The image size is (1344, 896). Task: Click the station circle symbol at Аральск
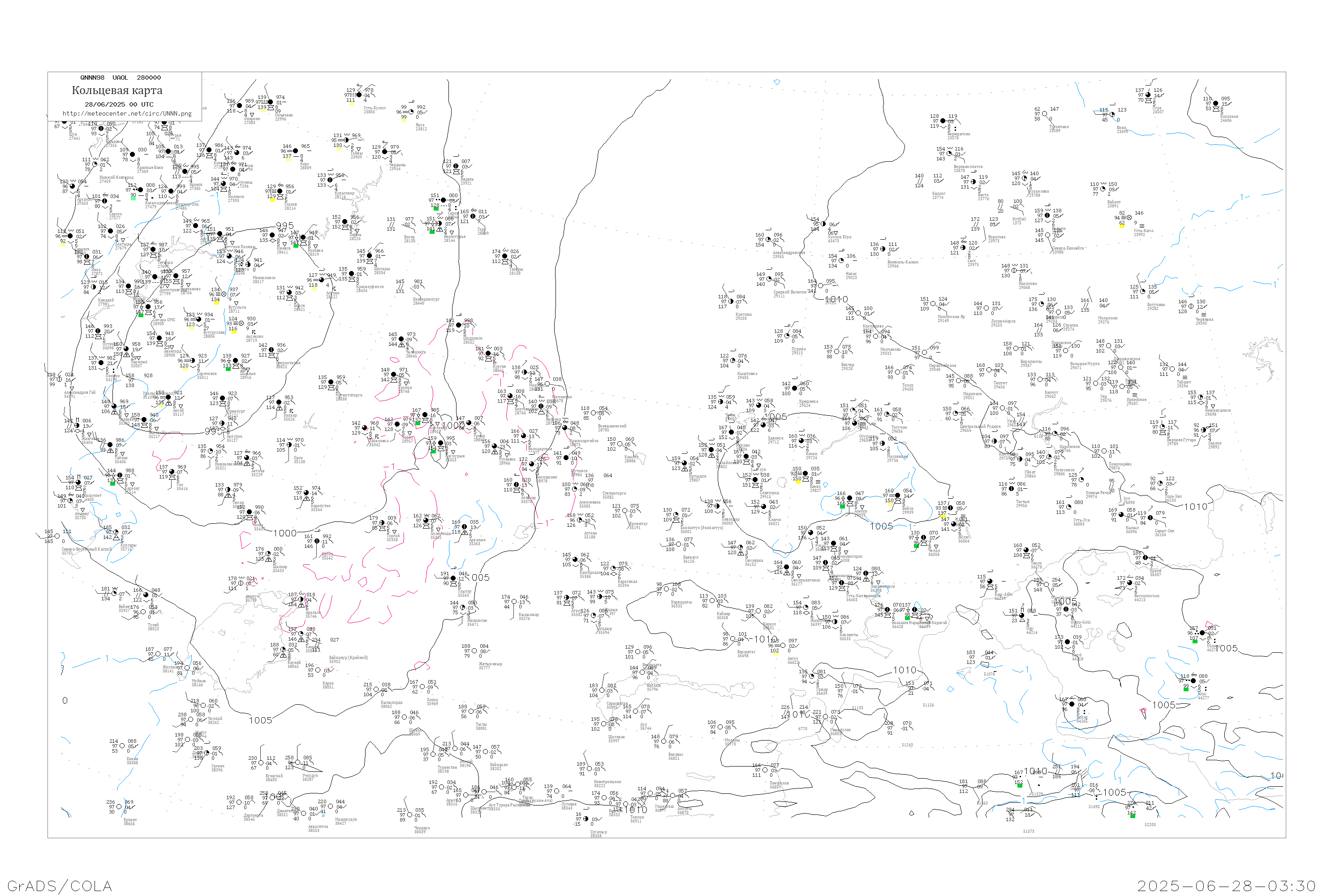point(301,599)
